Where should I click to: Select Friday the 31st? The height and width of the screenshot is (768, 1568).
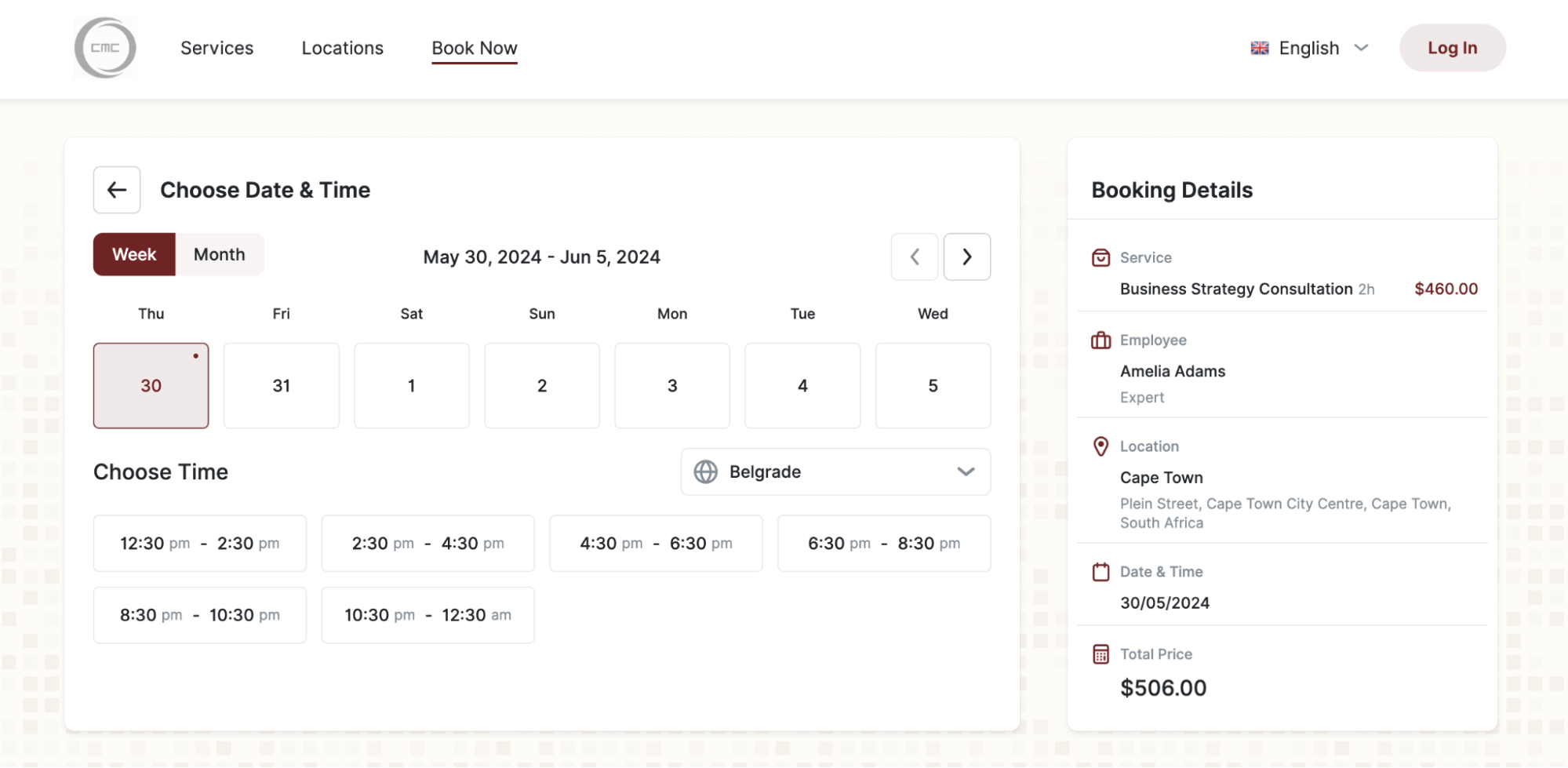click(282, 385)
